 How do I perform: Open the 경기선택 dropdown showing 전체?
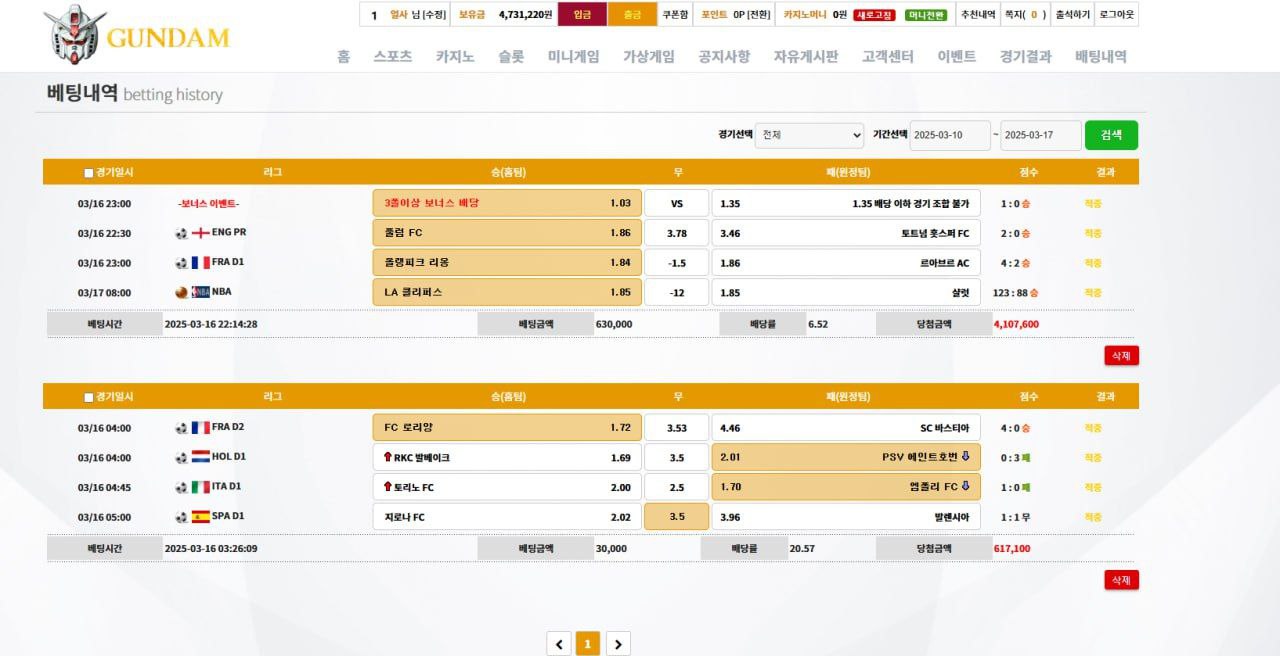click(809, 135)
